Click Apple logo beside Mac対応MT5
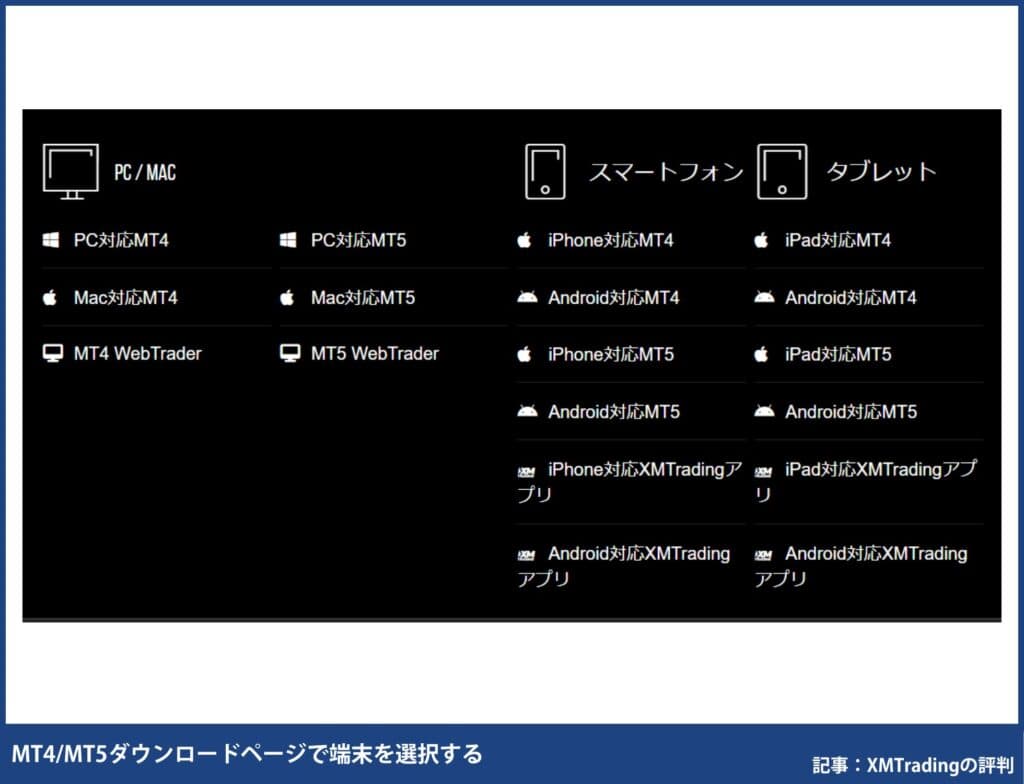This screenshot has width=1024, height=784. 287,297
